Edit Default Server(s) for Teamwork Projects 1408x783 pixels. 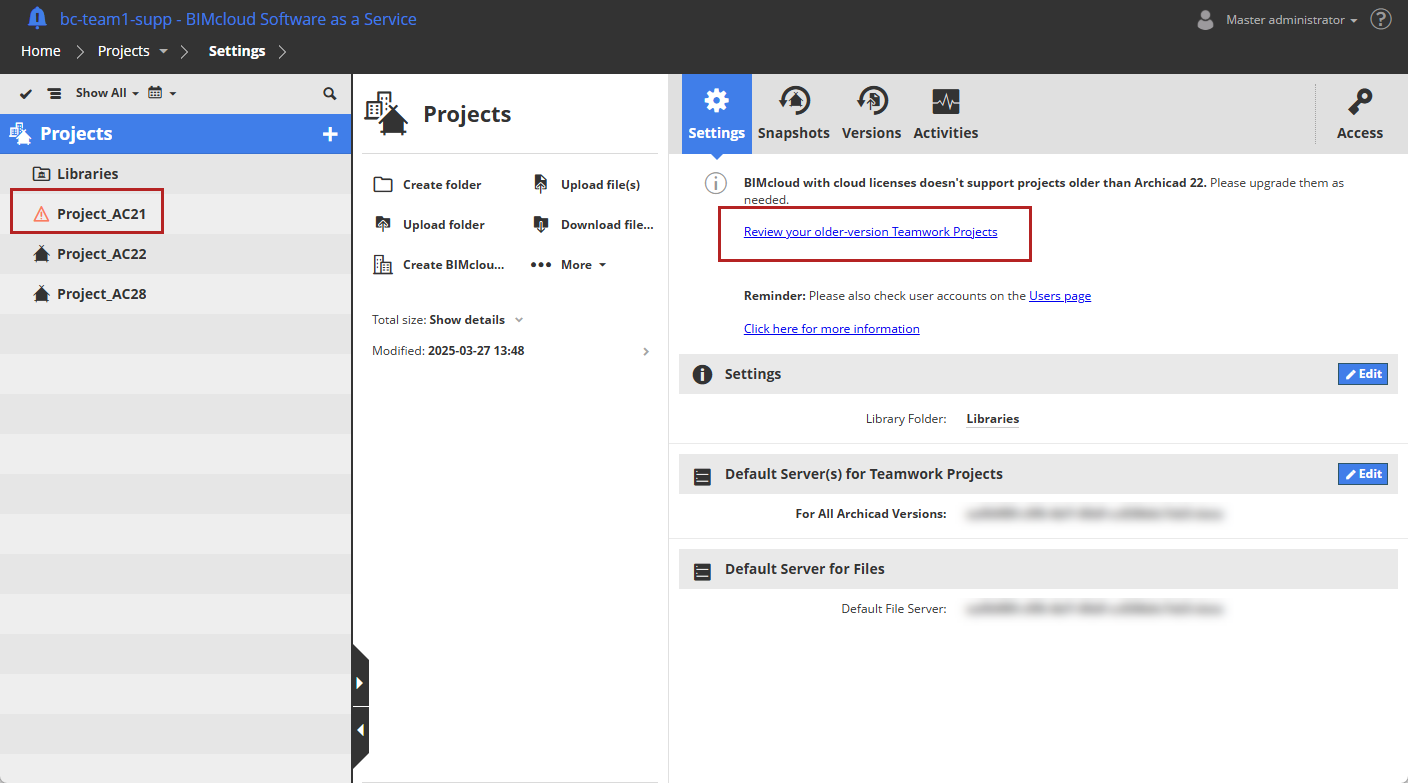1363,474
